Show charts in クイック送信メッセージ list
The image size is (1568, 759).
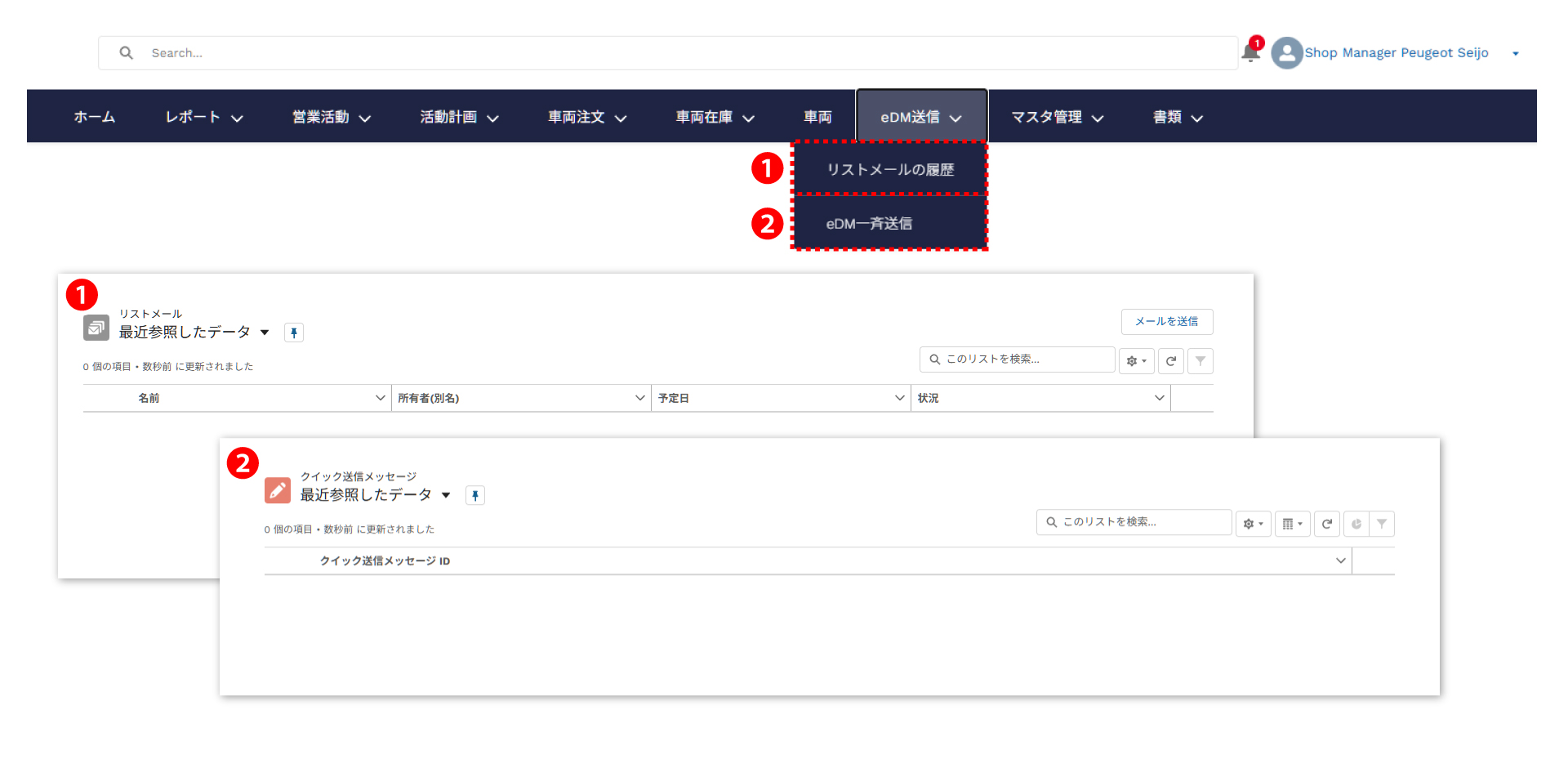coord(1356,524)
